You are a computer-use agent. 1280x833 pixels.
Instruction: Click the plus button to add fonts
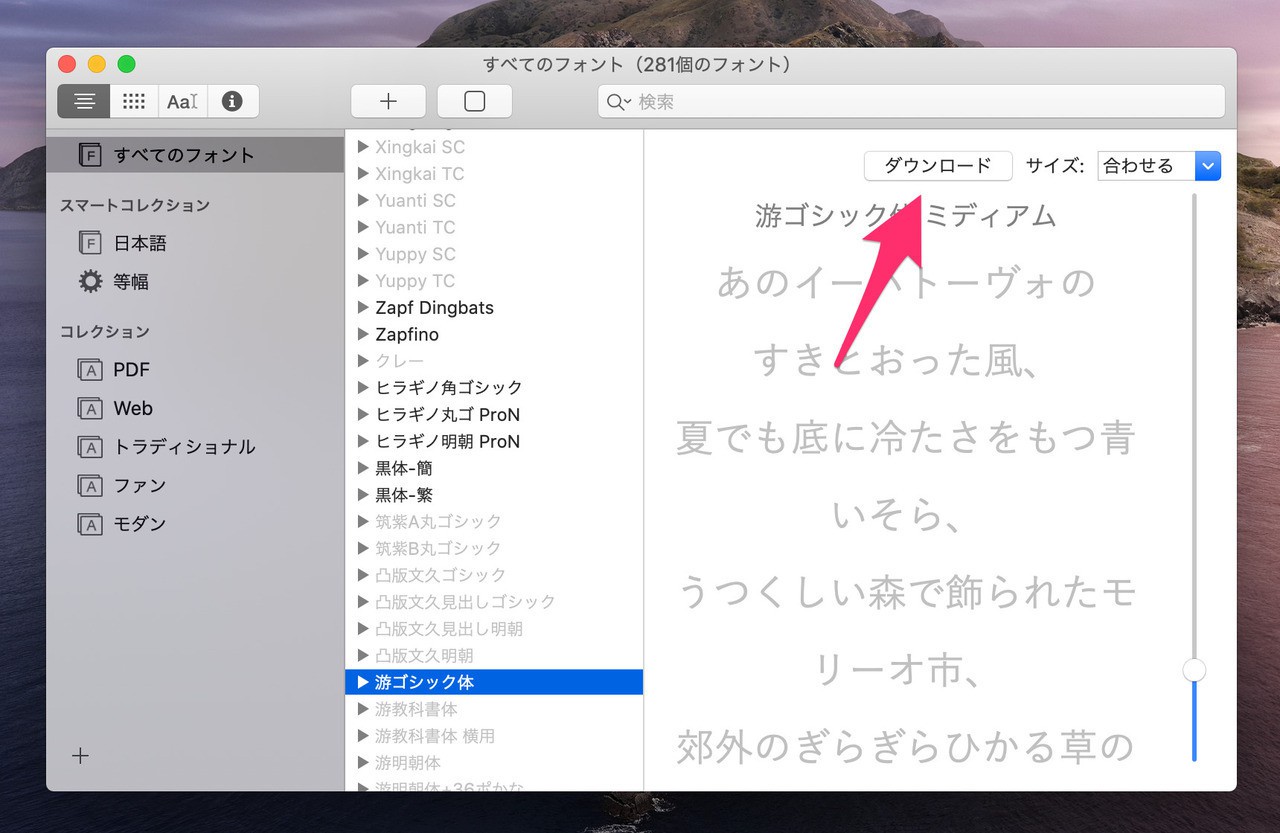click(x=388, y=101)
